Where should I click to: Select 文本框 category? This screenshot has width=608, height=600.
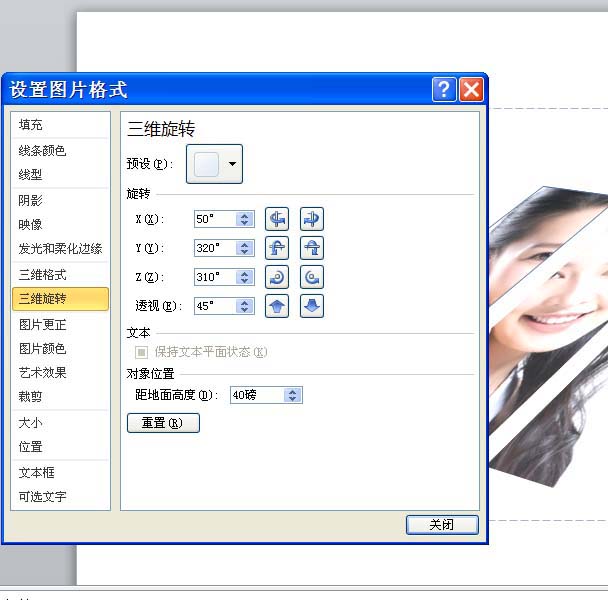[x=60, y=473]
